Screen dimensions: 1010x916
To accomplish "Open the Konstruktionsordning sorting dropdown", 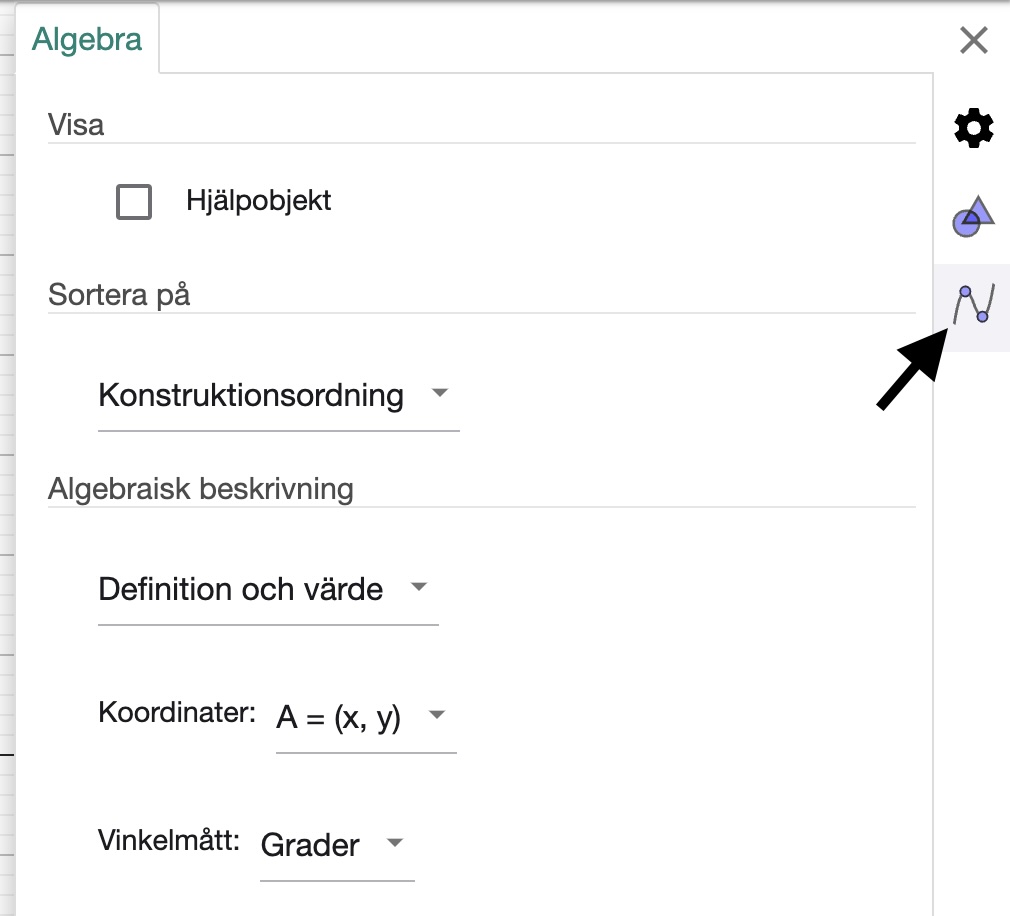I will tap(270, 396).
